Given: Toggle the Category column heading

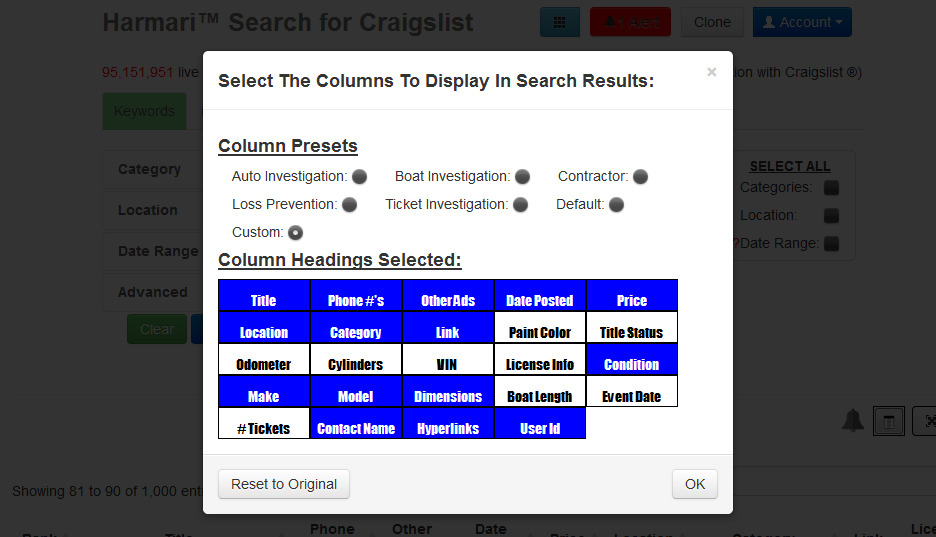Looking at the screenshot, I should point(356,328).
